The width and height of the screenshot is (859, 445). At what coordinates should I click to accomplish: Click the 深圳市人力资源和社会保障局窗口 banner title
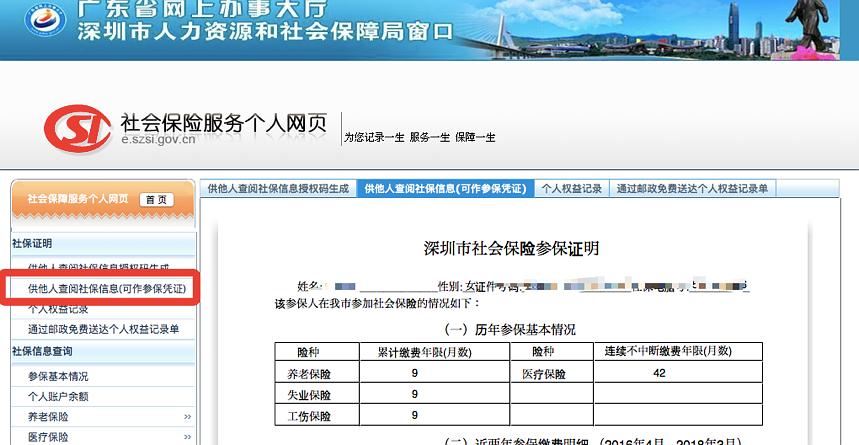[265, 31]
